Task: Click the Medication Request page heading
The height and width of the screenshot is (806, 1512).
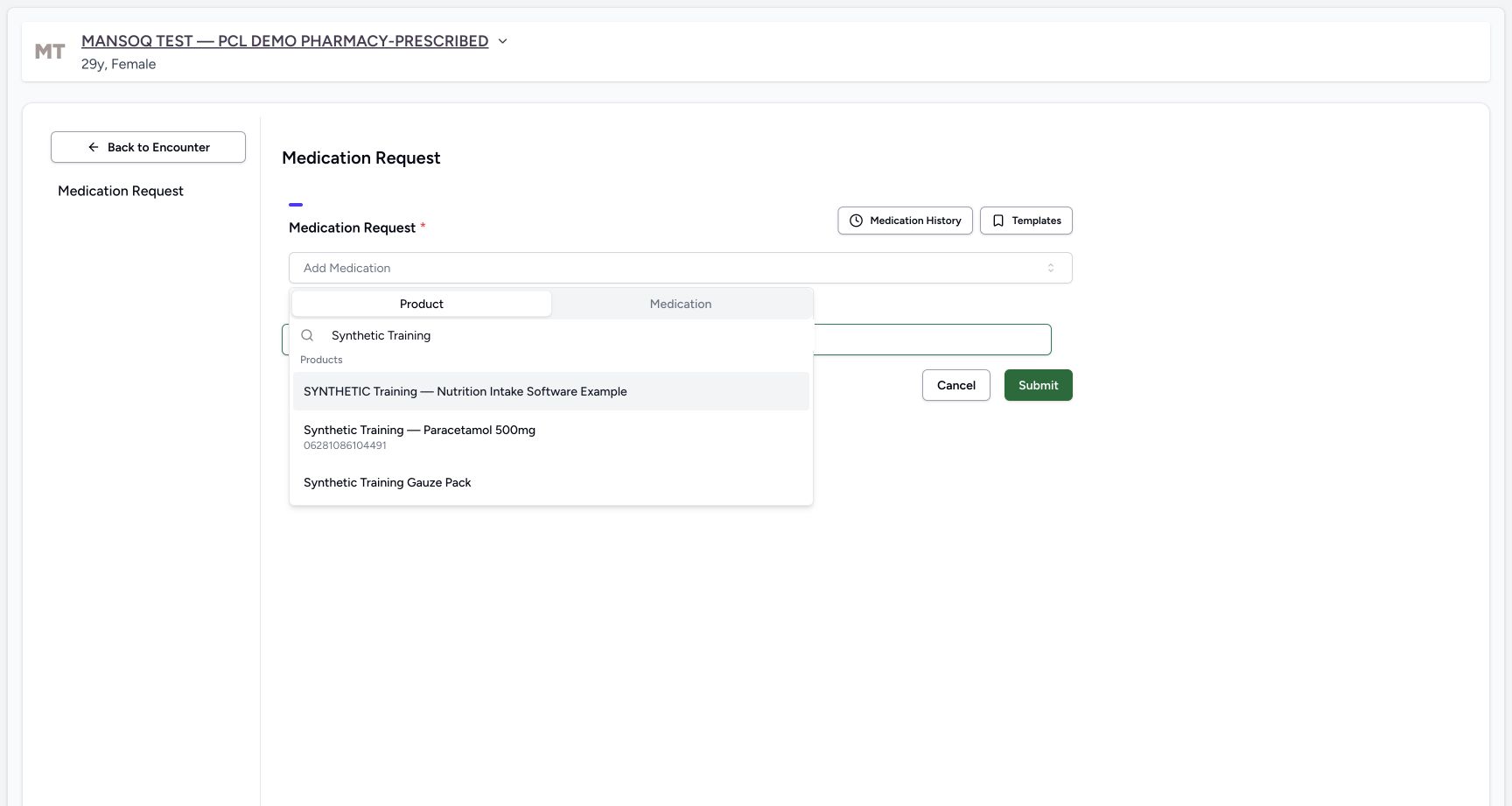Action: (x=360, y=158)
